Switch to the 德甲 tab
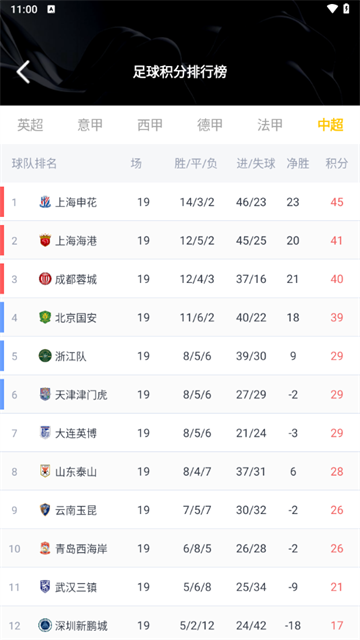360x640 pixels. click(210, 125)
